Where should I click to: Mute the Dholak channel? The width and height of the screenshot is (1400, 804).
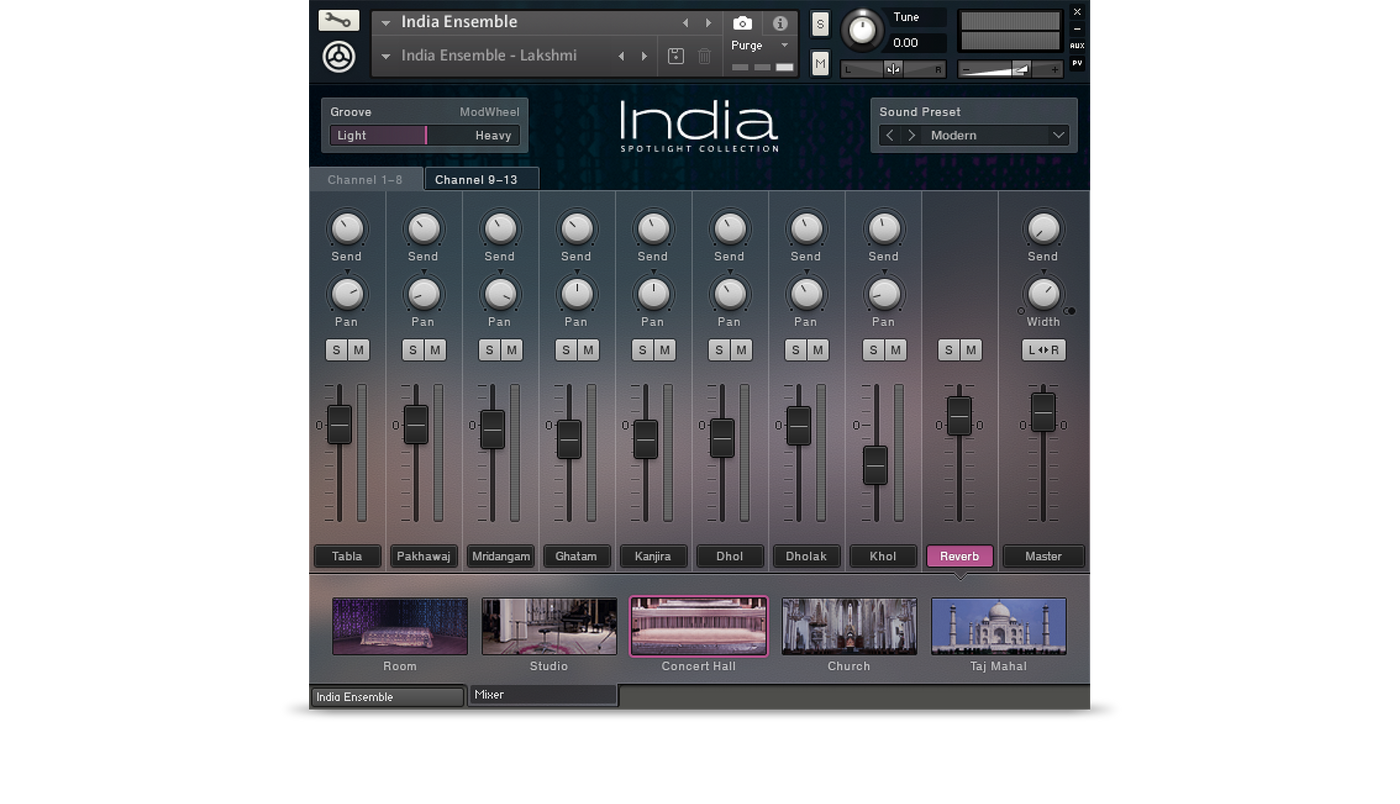pyautogui.click(x=817, y=350)
